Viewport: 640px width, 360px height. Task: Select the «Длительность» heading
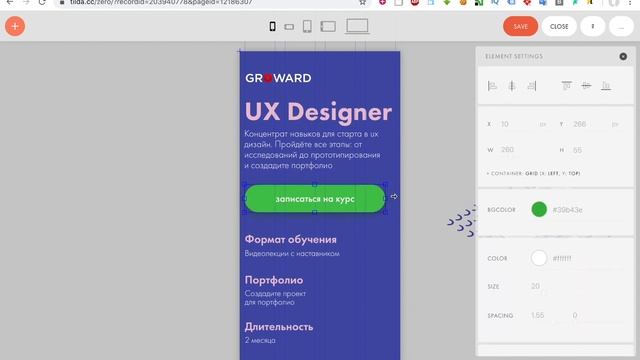coord(279,327)
